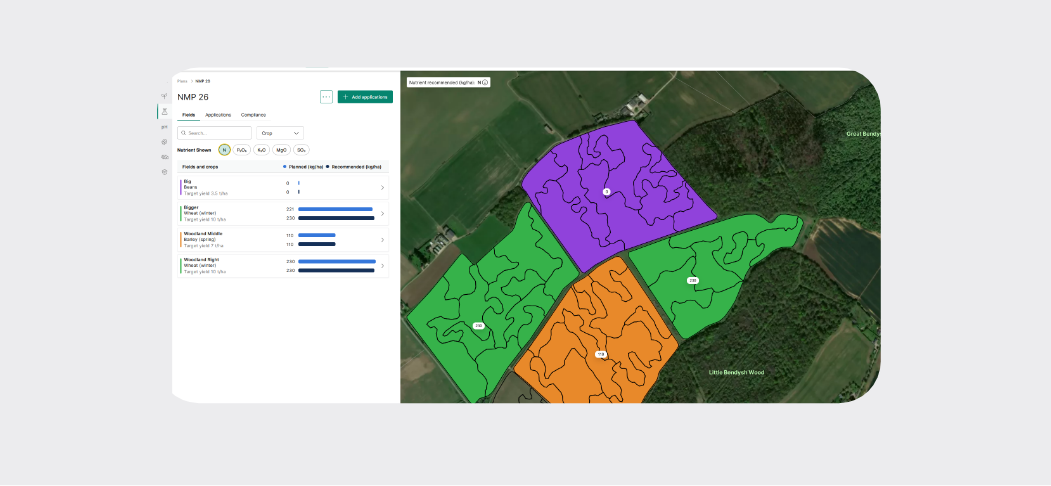Open the bottom hexagon sidebar icon
The image size is (1051, 486).
point(164,172)
